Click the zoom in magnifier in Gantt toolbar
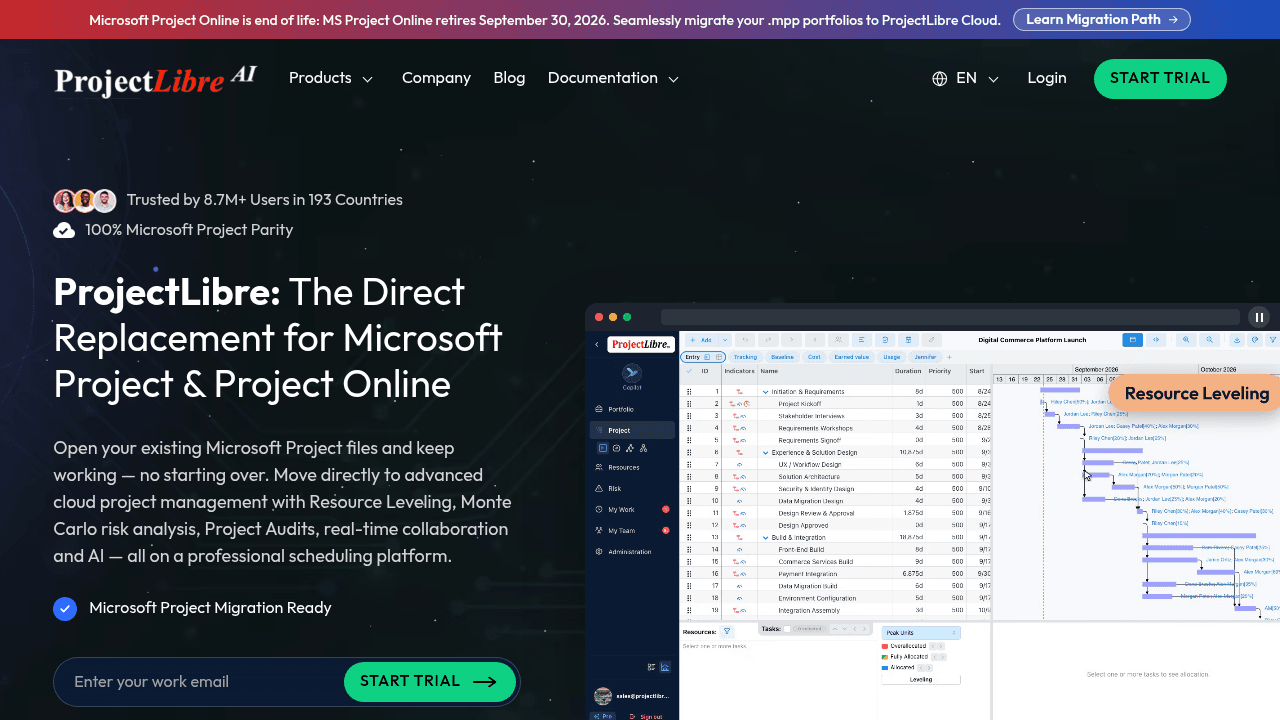 coord(1186,340)
